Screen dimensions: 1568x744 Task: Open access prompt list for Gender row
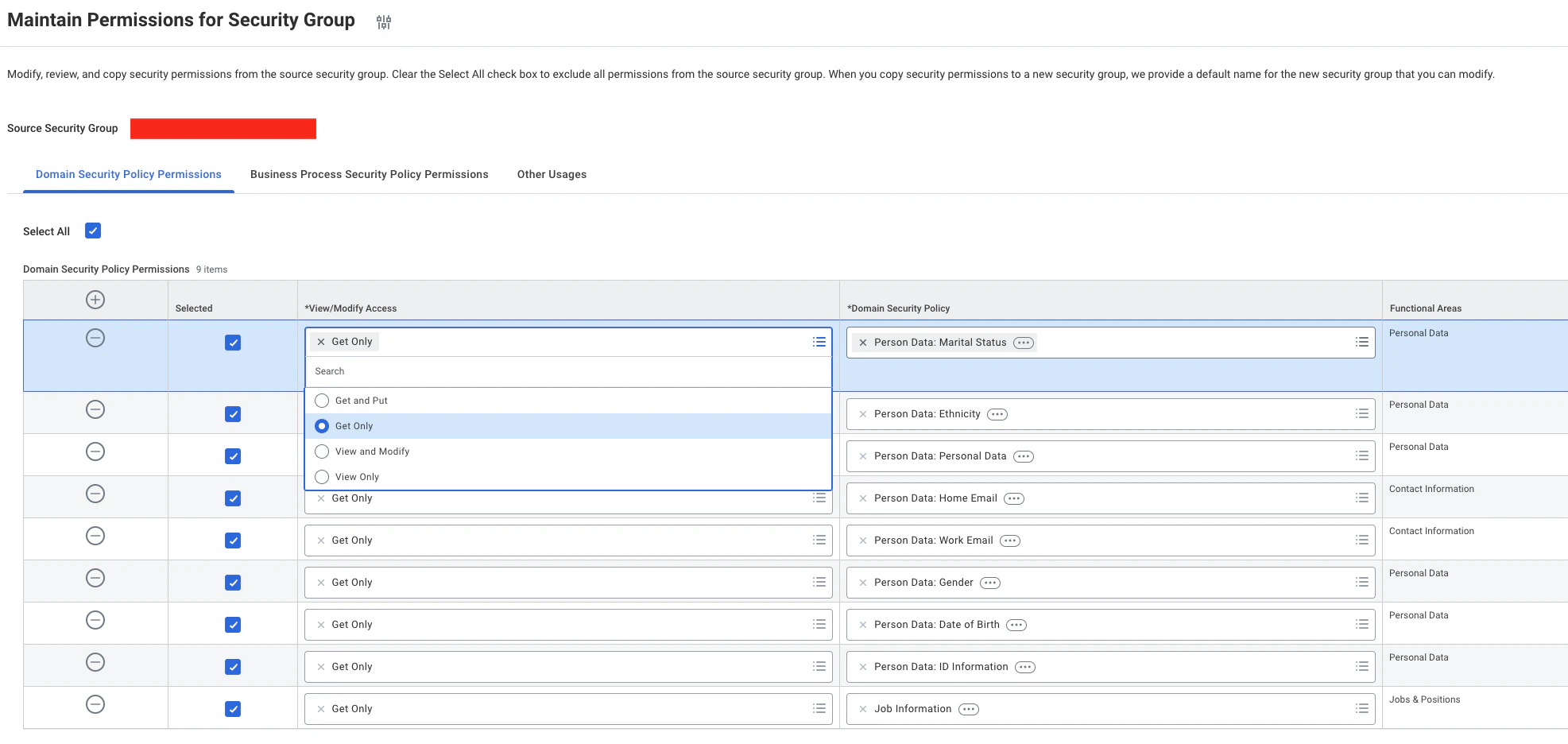click(x=819, y=582)
